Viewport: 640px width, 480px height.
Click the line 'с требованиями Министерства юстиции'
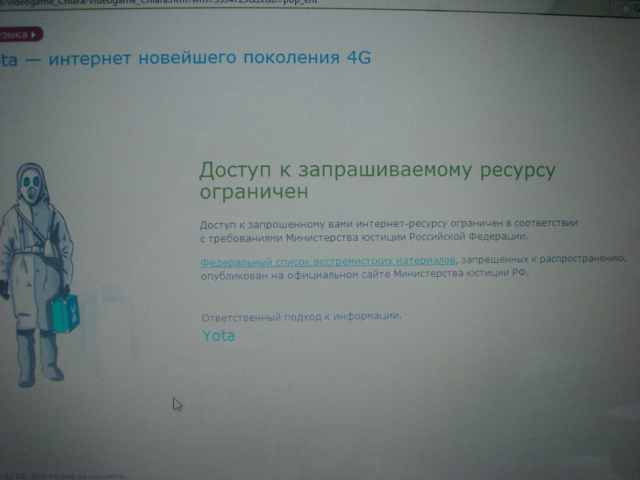364,237
